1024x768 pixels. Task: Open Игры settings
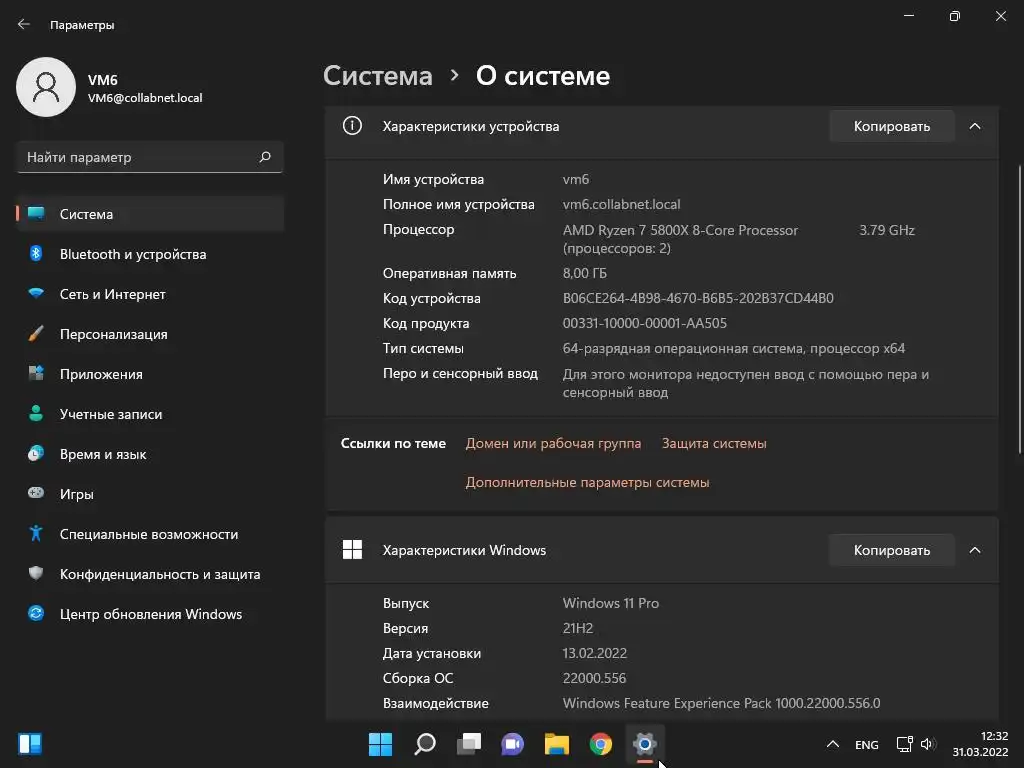click(150, 492)
